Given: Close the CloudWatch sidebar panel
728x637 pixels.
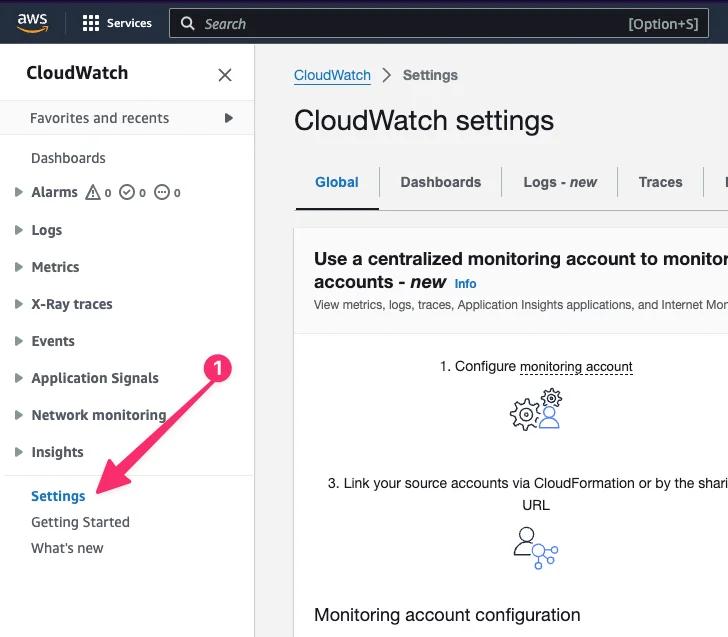Looking at the screenshot, I should (x=225, y=75).
